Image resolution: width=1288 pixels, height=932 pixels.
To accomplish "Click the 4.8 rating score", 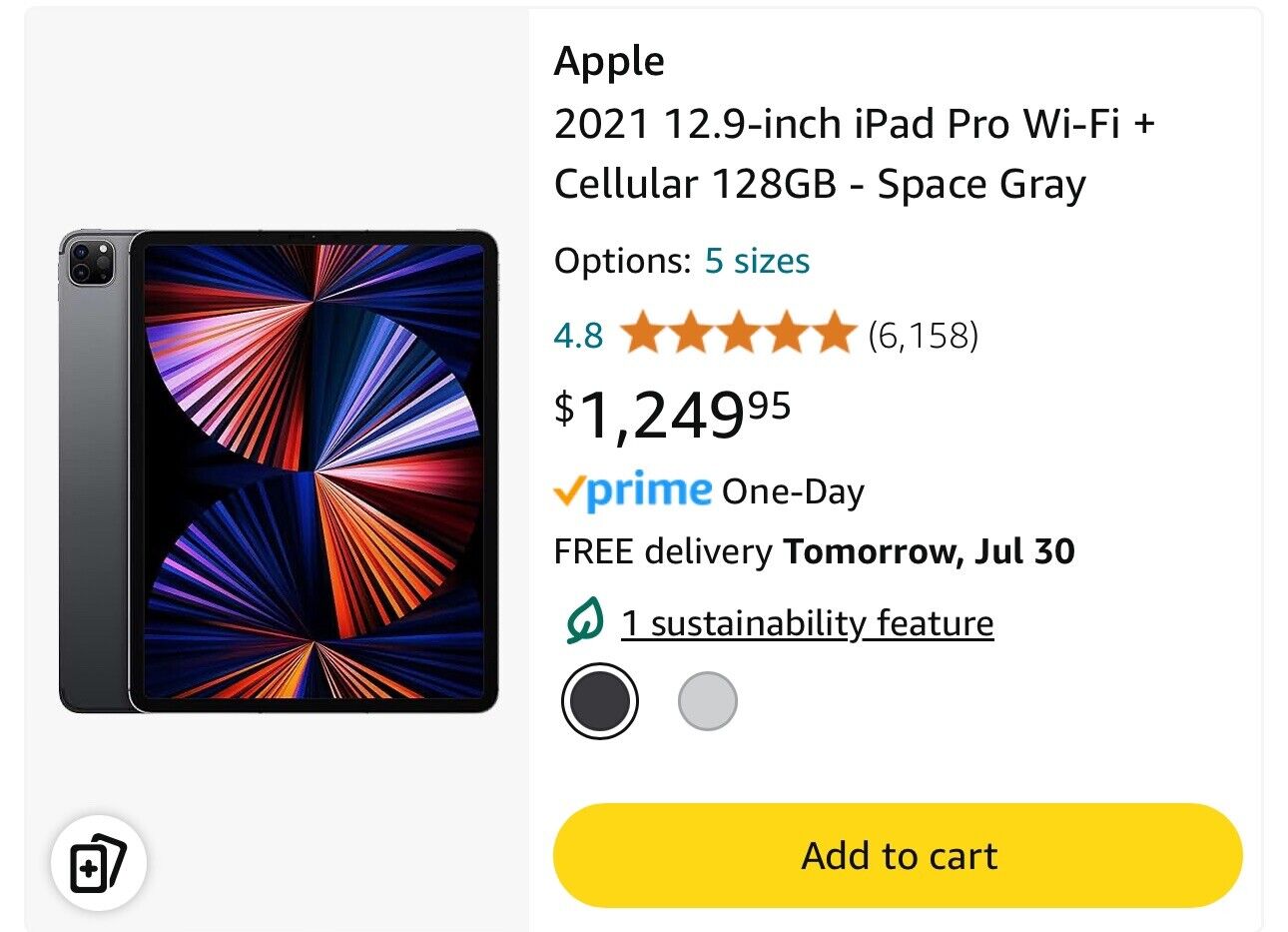I will point(576,335).
